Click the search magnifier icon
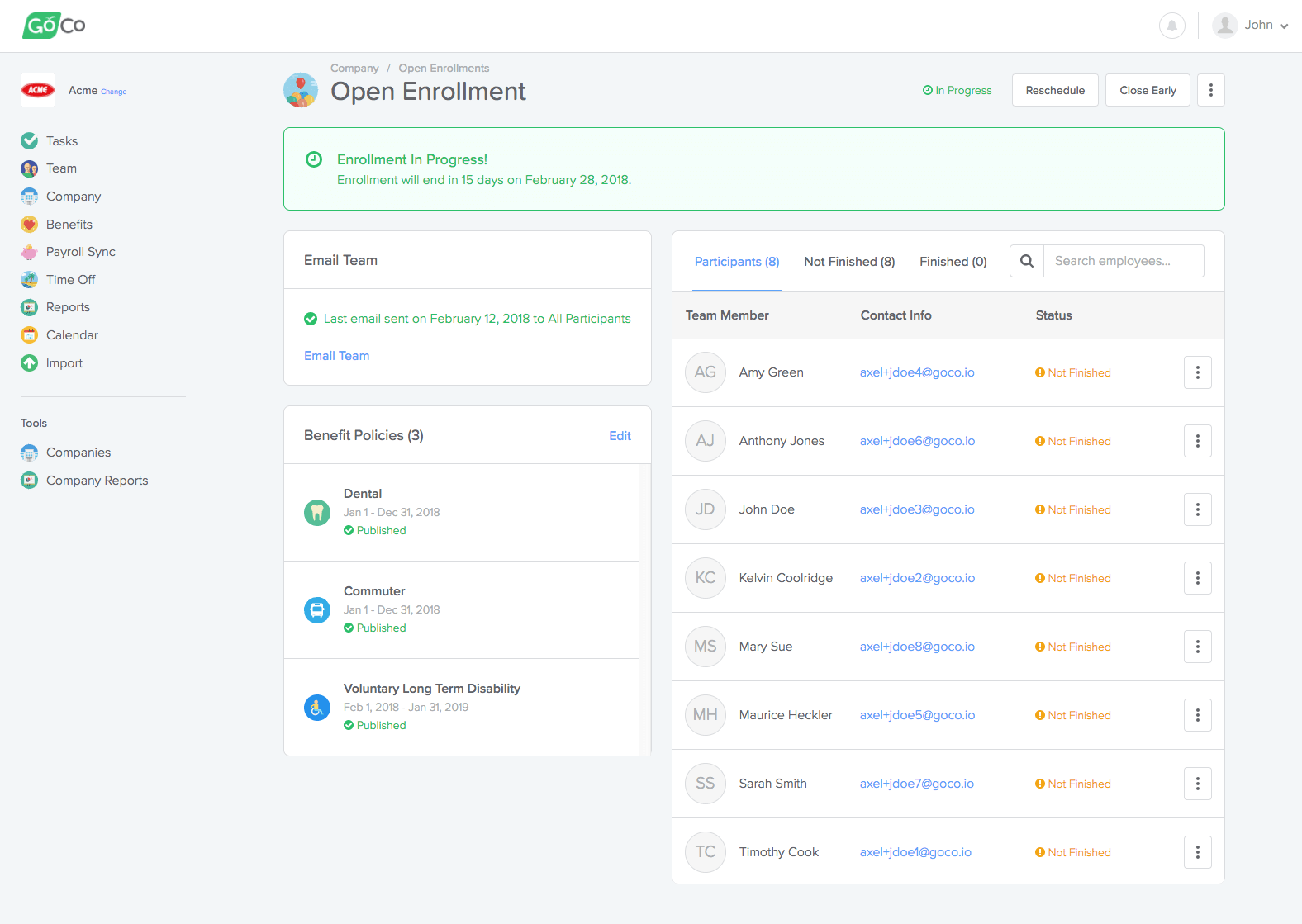 1027,261
